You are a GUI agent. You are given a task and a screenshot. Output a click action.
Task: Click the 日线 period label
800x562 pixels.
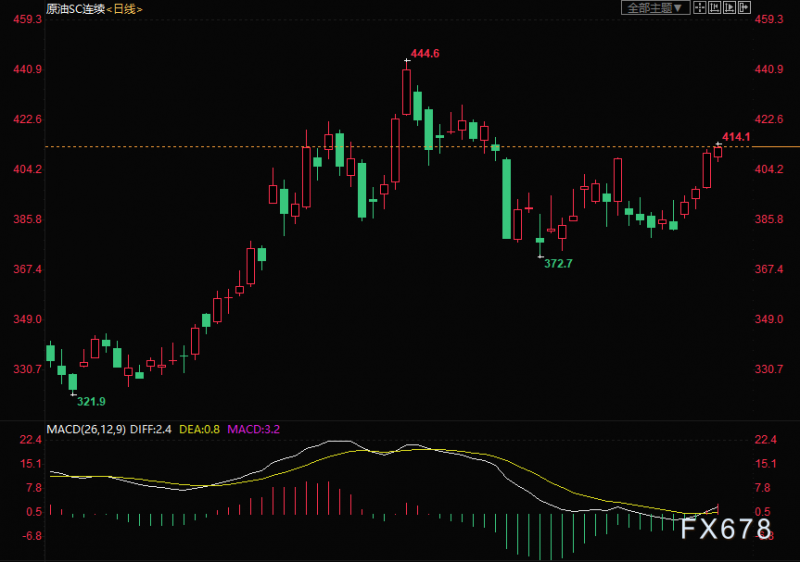point(124,9)
